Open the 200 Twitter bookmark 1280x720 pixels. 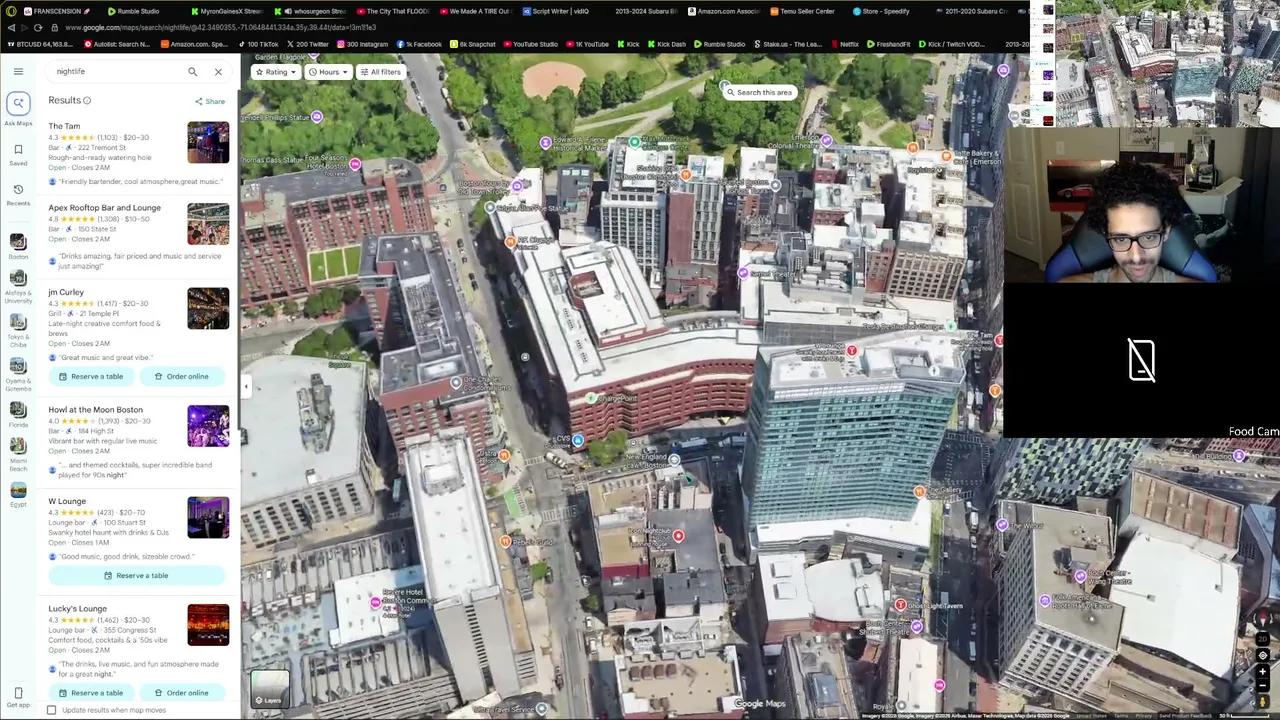[x=306, y=44]
